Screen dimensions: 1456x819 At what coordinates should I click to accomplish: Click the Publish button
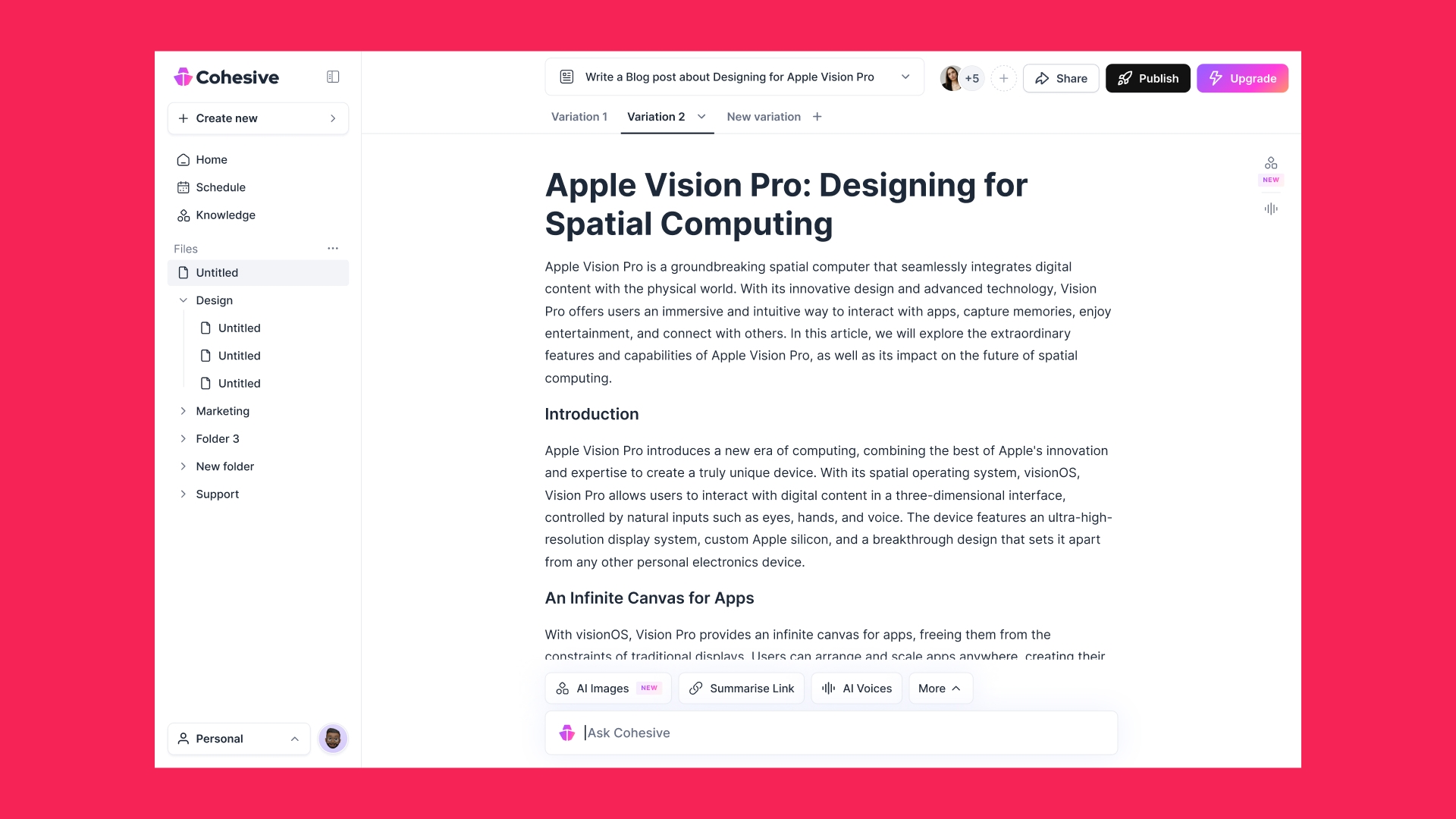pos(1148,78)
